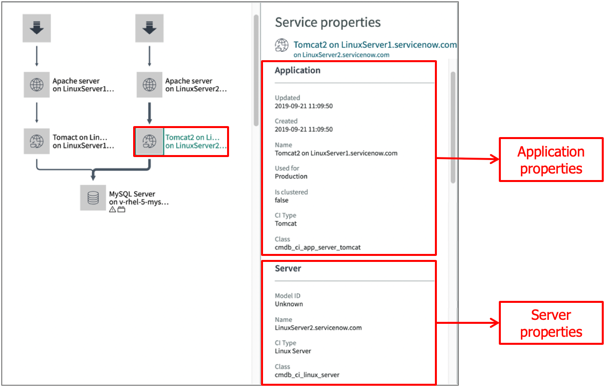The height and width of the screenshot is (388, 605).
Task: Select the MySQL Server database icon
Action: coord(93,198)
